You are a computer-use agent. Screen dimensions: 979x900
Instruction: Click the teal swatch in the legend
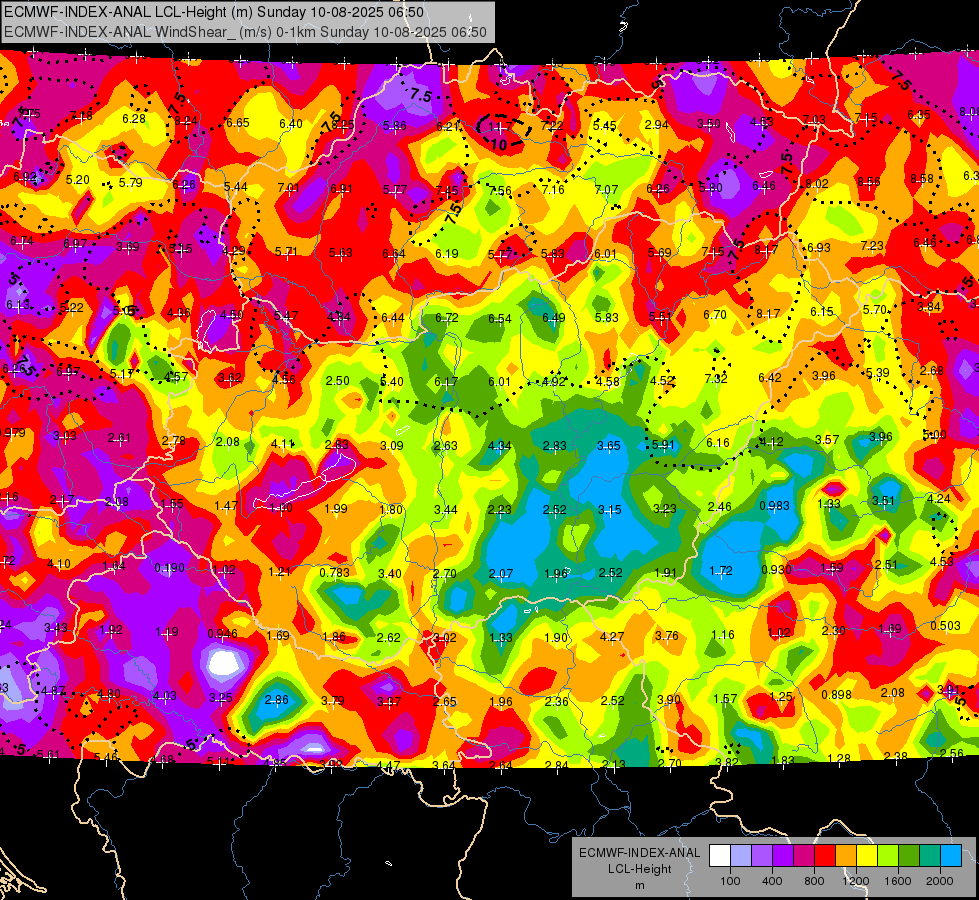click(x=930, y=856)
